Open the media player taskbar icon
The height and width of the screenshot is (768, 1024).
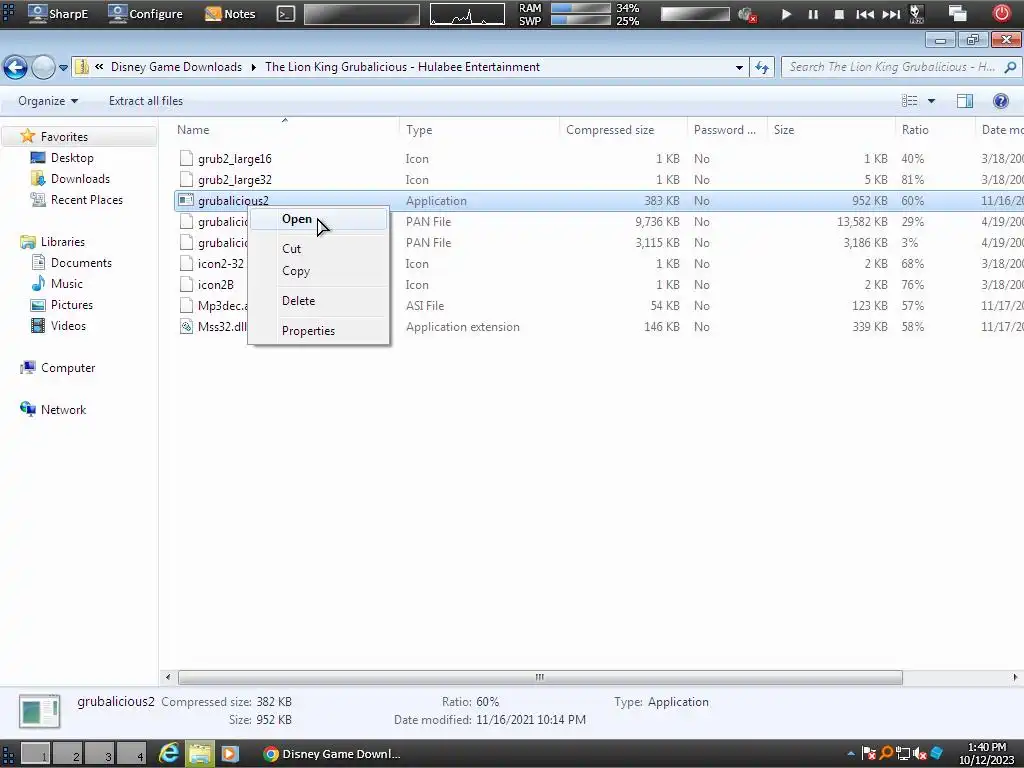pyautogui.click(x=230, y=754)
